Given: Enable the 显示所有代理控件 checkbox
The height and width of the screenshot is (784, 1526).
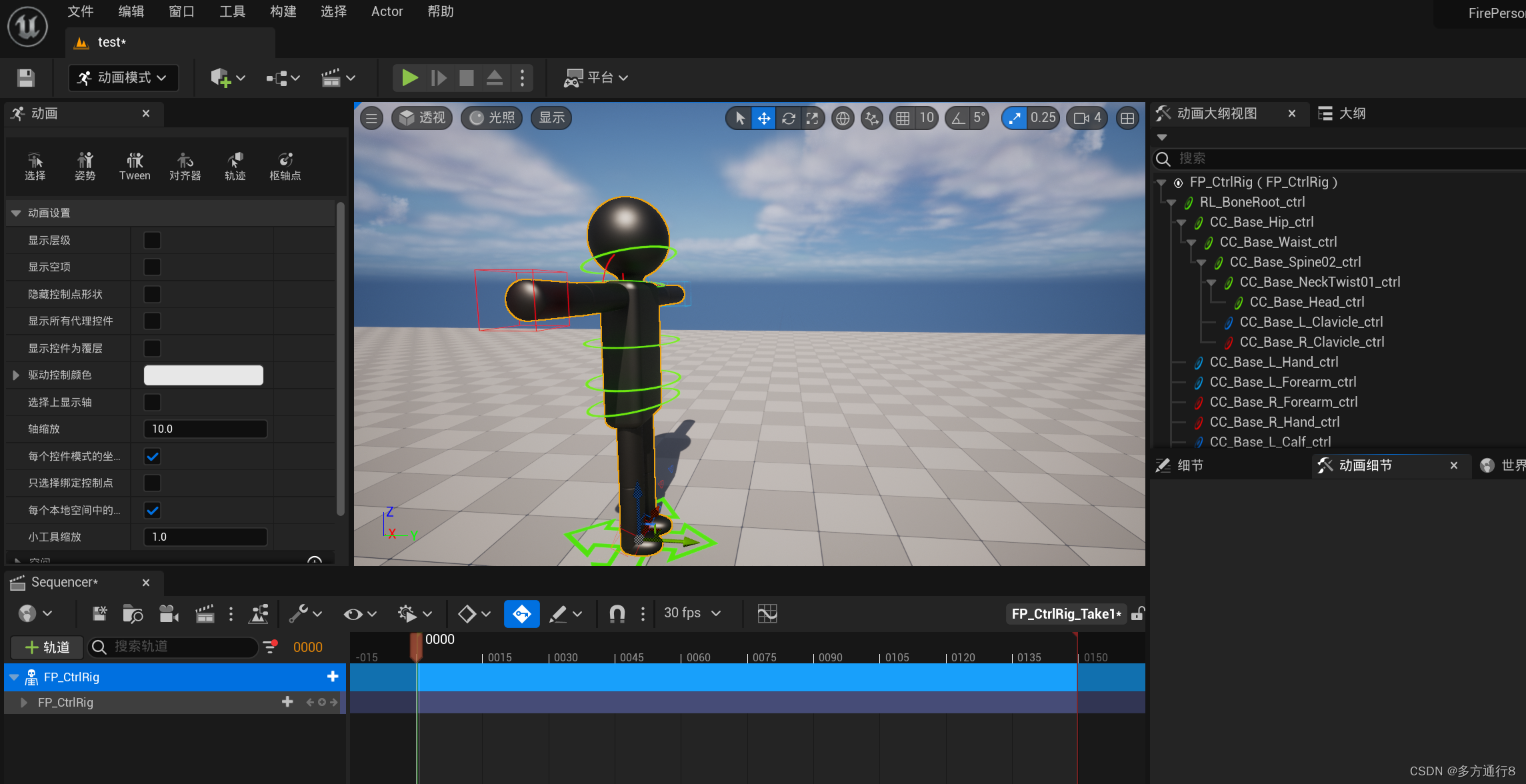Looking at the screenshot, I should click(x=153, y=321).
